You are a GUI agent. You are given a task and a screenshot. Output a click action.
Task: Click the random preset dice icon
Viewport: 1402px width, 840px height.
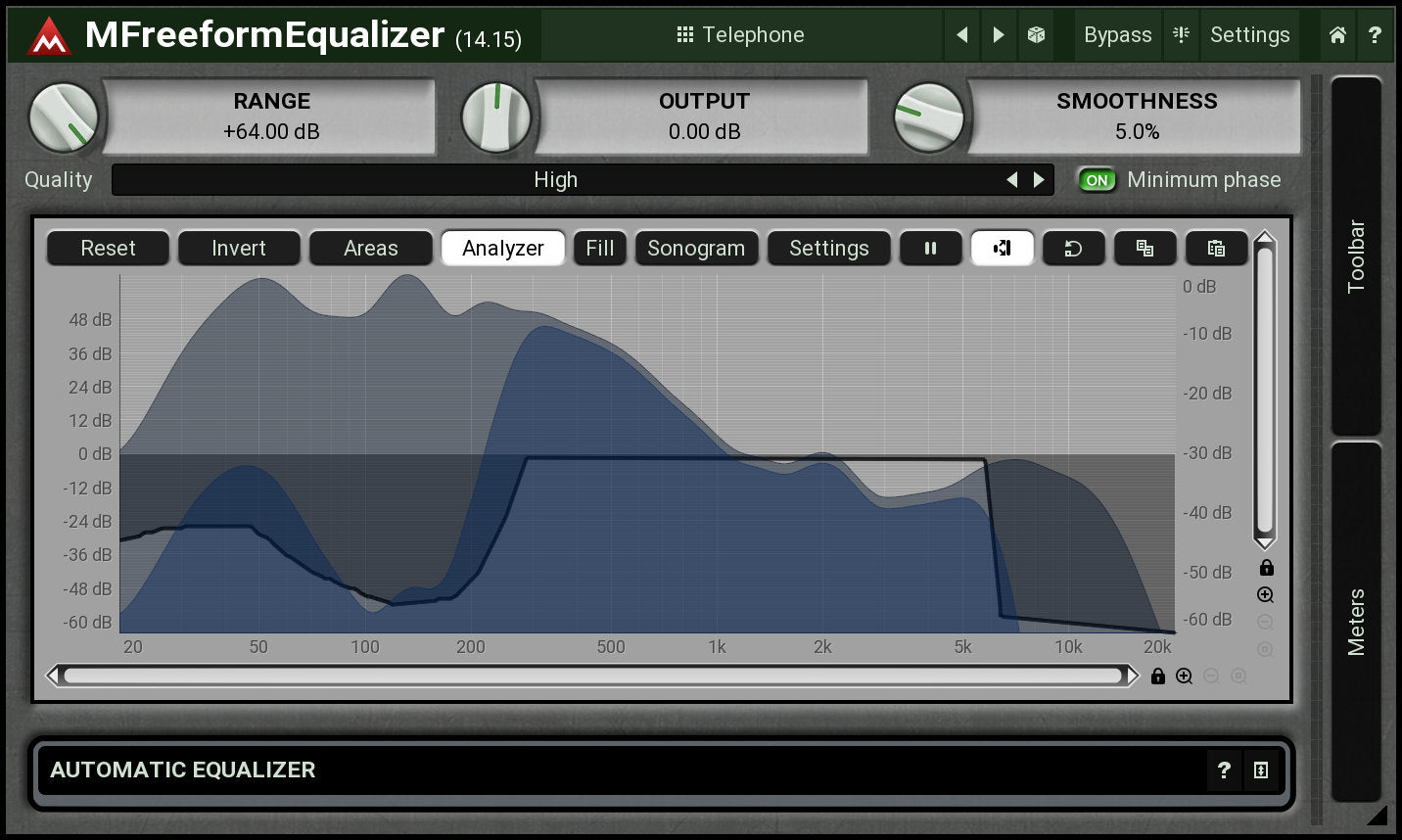click(1036, 35)
